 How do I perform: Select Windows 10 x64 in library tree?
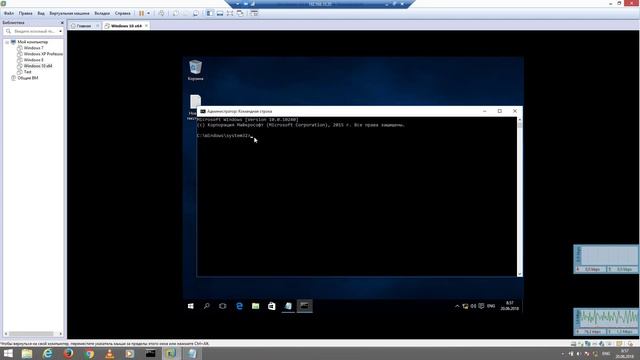[x=38, y=66]
